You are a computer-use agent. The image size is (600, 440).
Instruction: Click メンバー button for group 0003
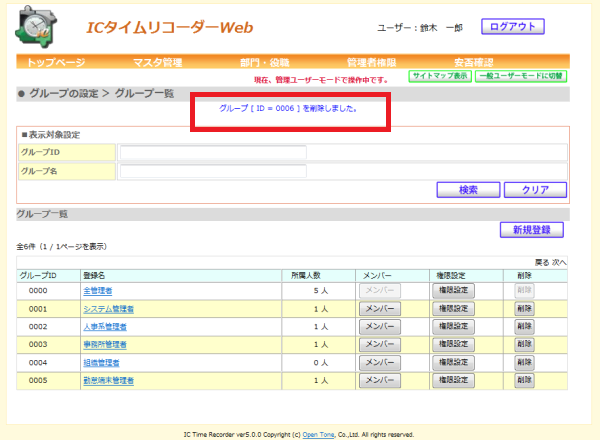click(380, 345)
